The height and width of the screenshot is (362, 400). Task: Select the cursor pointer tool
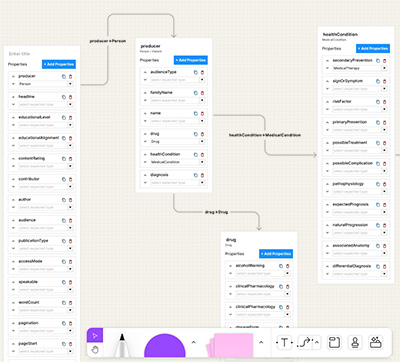[x=95, y=335]
